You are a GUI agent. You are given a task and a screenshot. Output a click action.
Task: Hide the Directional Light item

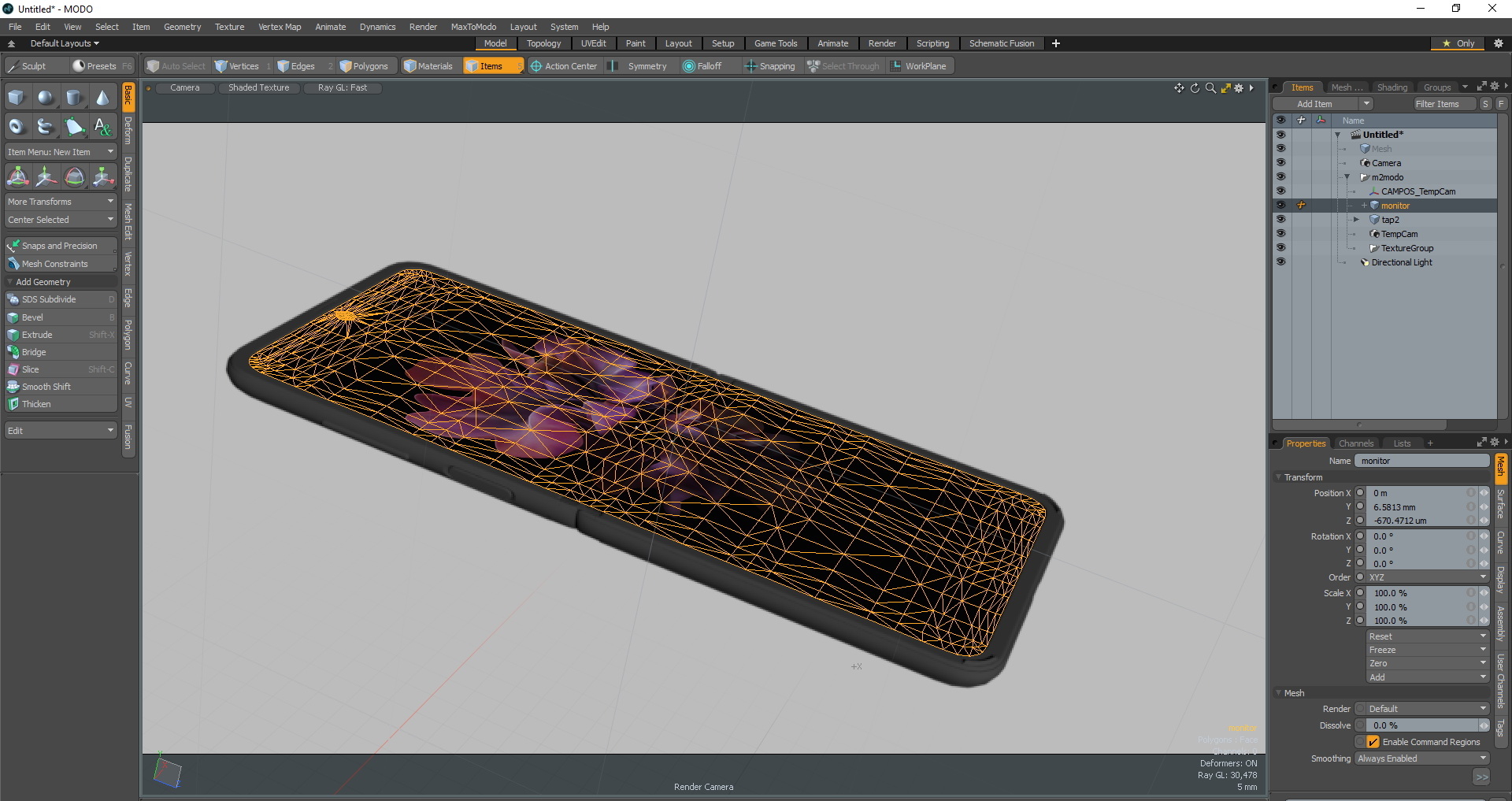coord(1280,262)
